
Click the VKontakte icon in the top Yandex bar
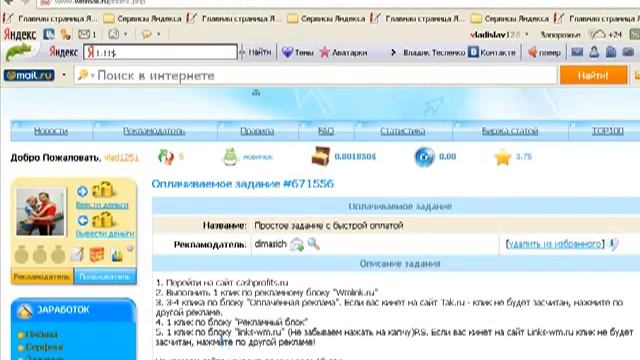pos(49,34)
